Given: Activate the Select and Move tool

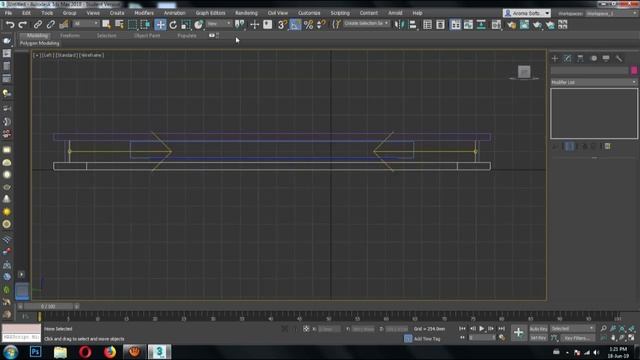Looking at the screenshot, I should tap(160, 24).
